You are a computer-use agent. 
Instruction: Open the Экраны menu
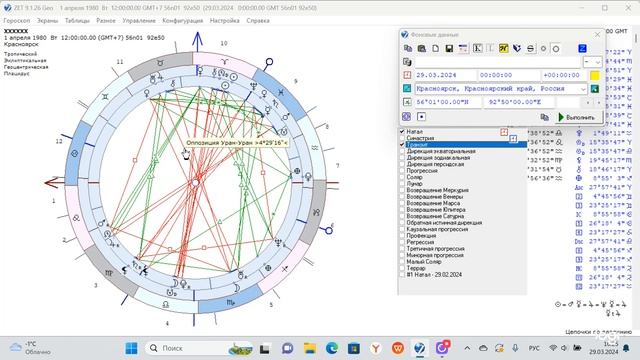tap(47, 20)
